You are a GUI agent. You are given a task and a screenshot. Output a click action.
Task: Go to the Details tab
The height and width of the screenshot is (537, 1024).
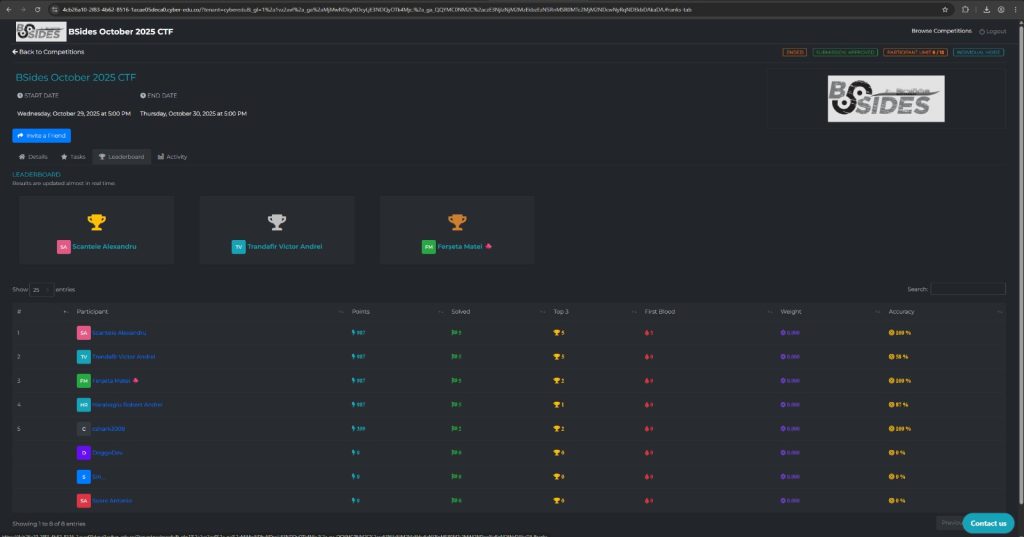pyautogui.click(x=33, y=157)
